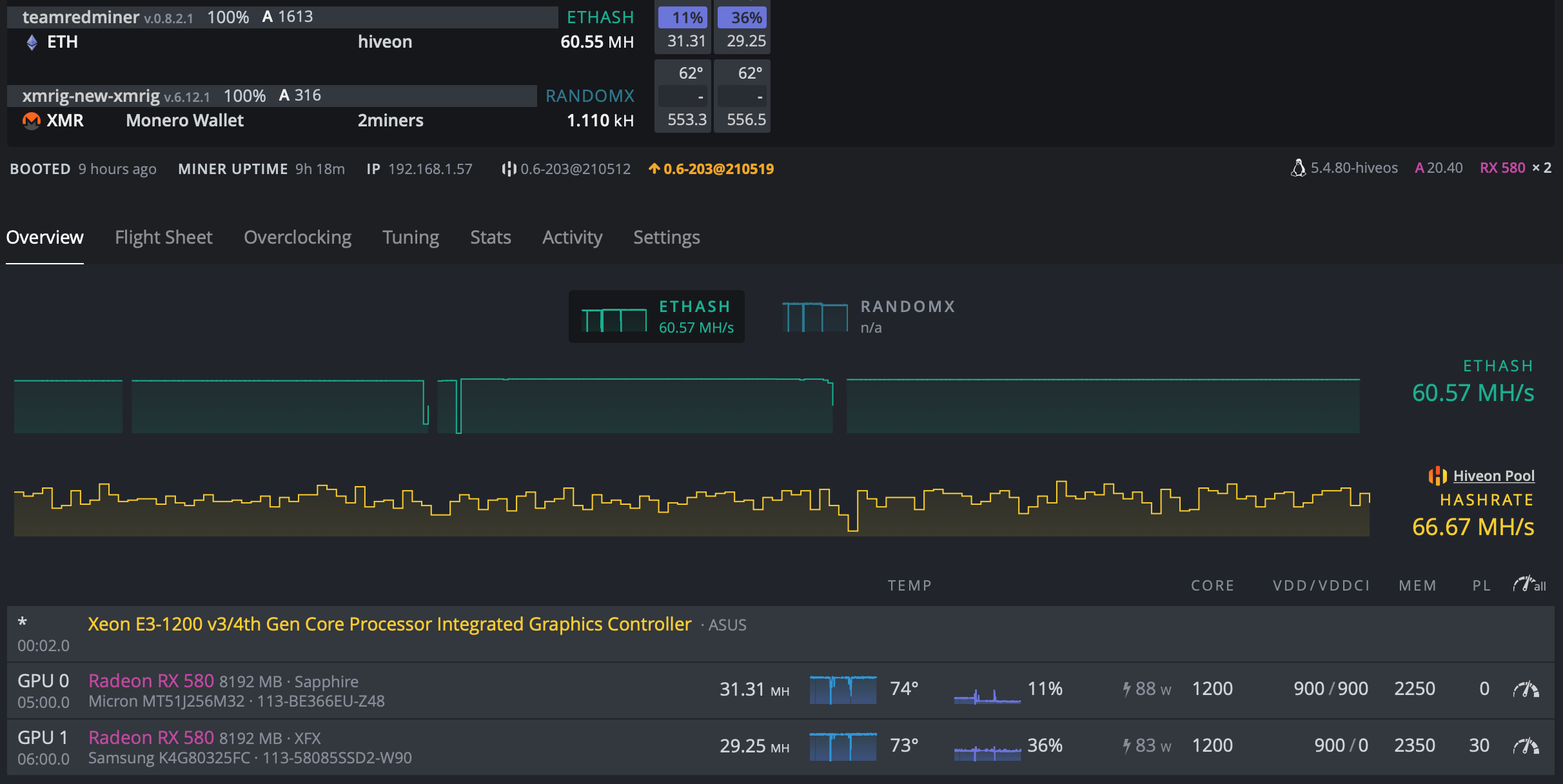
Task: Select the ETHASH hashrate chart card
Action: (x=656, y=317)
